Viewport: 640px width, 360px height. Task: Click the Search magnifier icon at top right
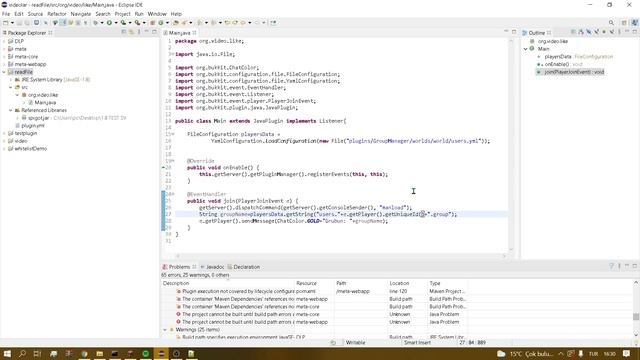click(x=611, y=23)
